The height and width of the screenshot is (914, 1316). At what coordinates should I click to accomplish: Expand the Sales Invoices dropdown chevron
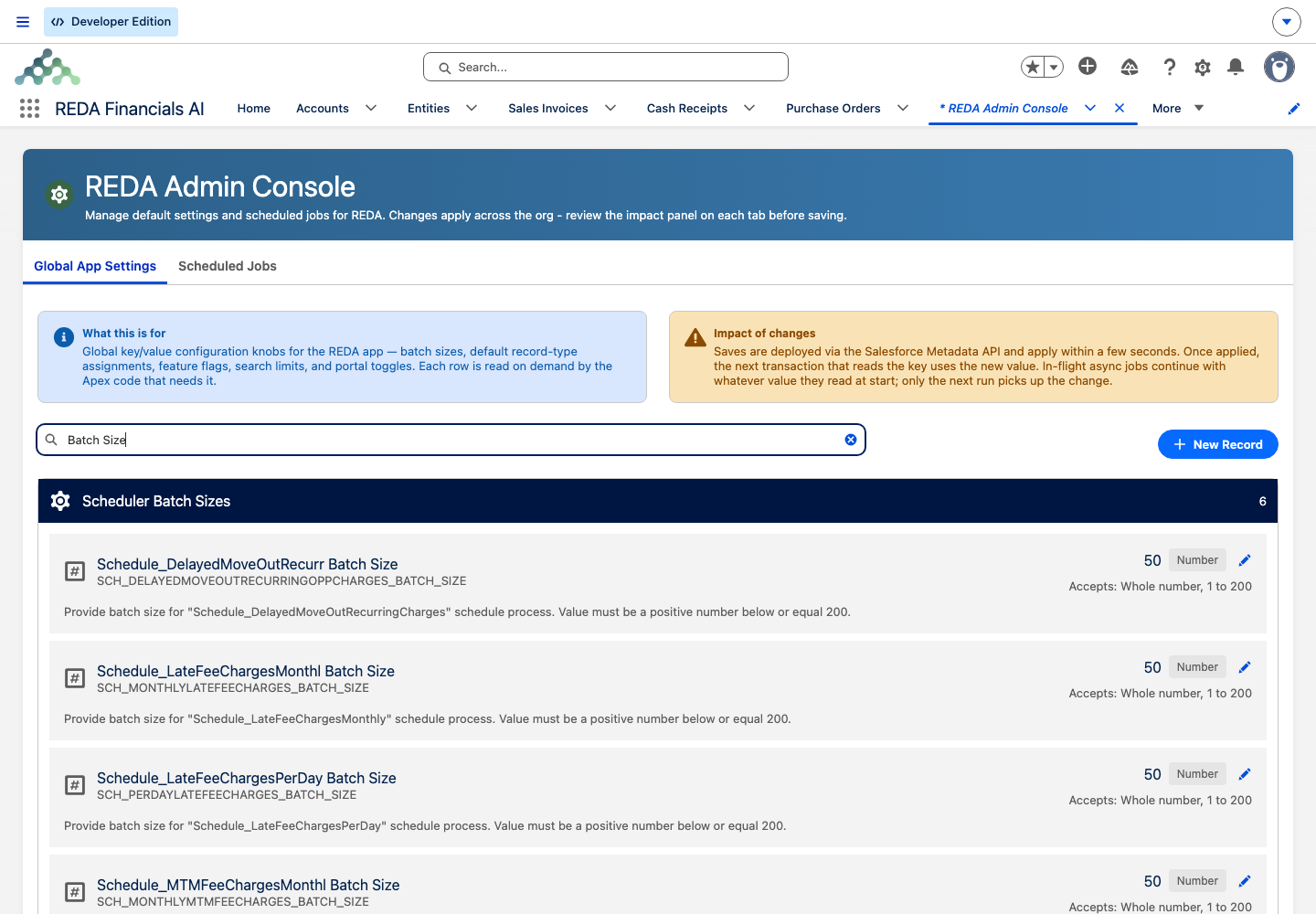(x=610, y=108)
